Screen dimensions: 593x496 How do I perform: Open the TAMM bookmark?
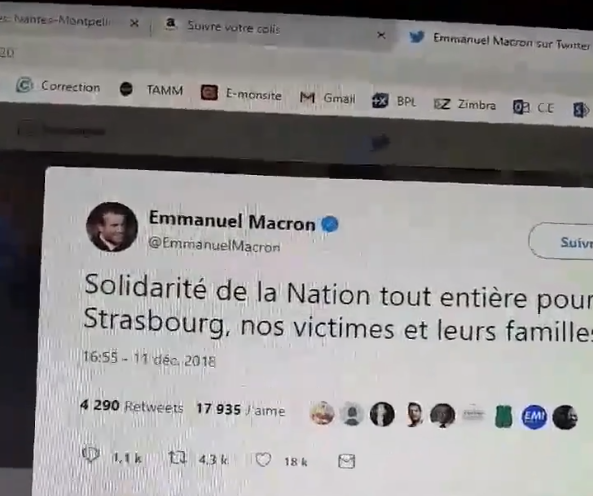click(x=151, y=90)
